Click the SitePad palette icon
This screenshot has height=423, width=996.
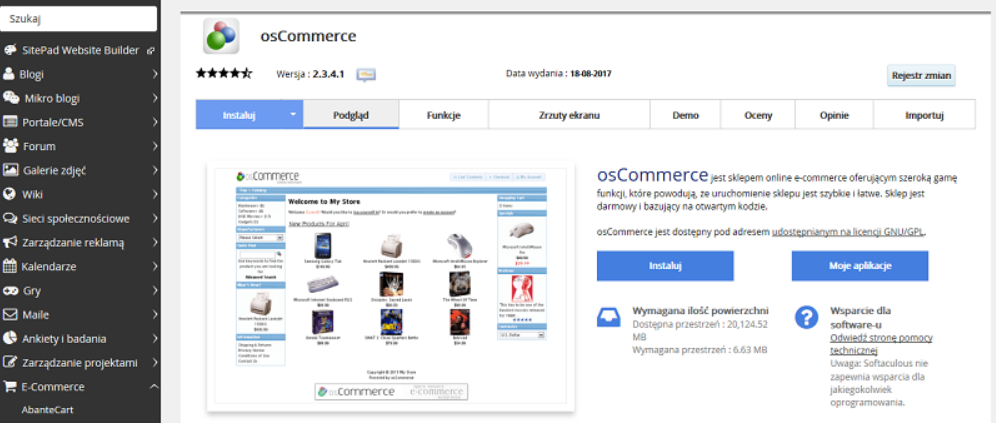coord(10,50)
